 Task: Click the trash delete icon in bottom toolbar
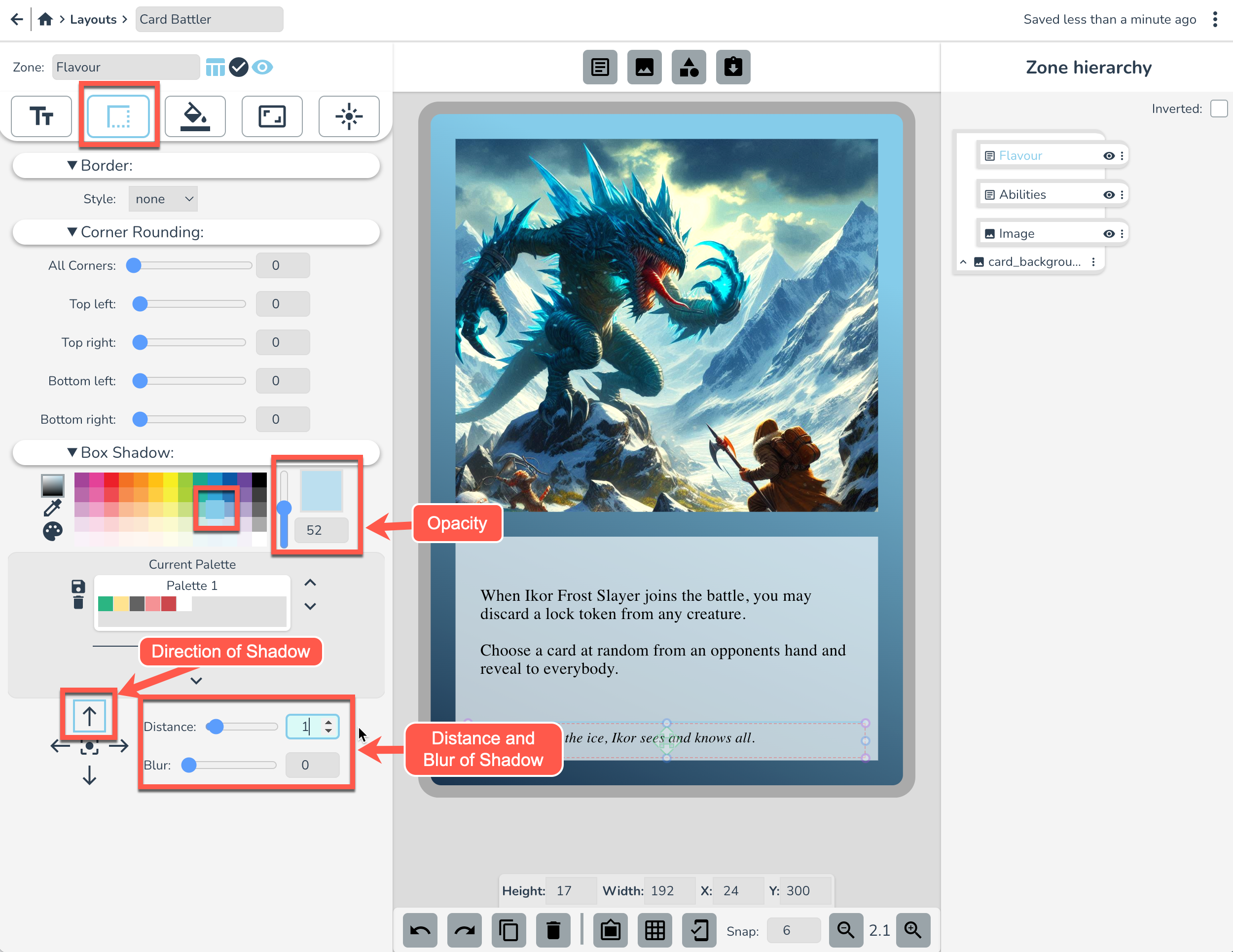tap(553, 930)
